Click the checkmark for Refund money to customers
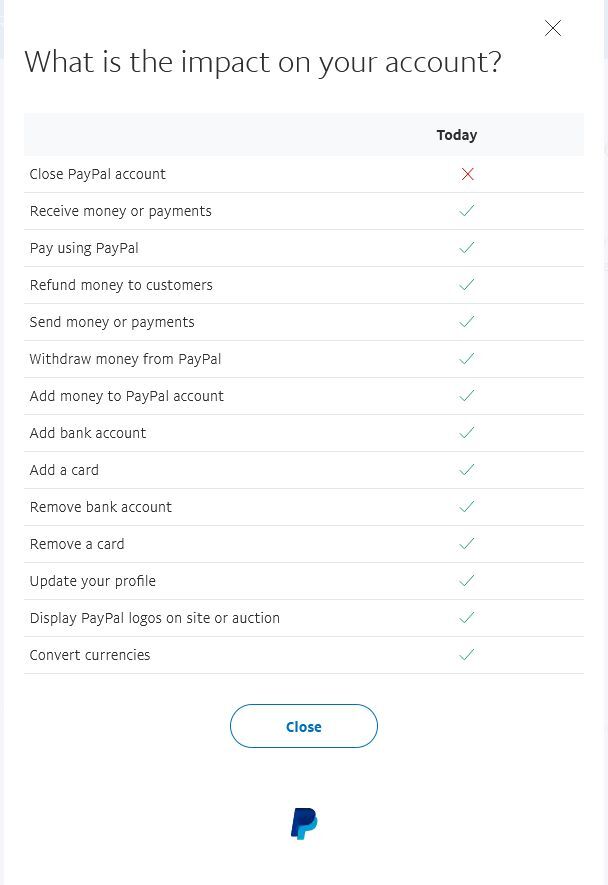Image resolution: width=608 pixels, height=885 pixels. click(x=467, y=285)
